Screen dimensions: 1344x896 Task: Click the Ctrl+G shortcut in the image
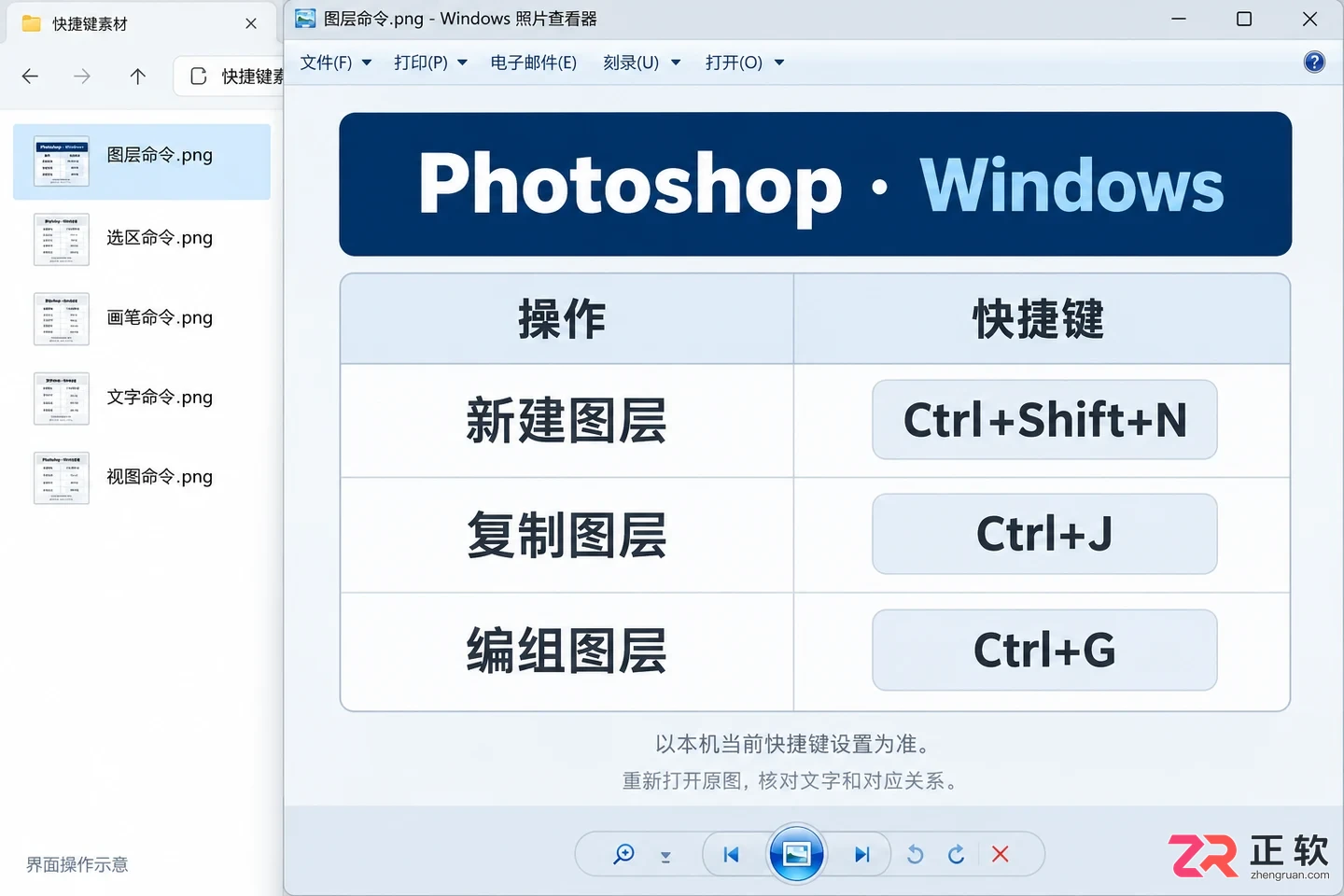[x=1044, y=650]
